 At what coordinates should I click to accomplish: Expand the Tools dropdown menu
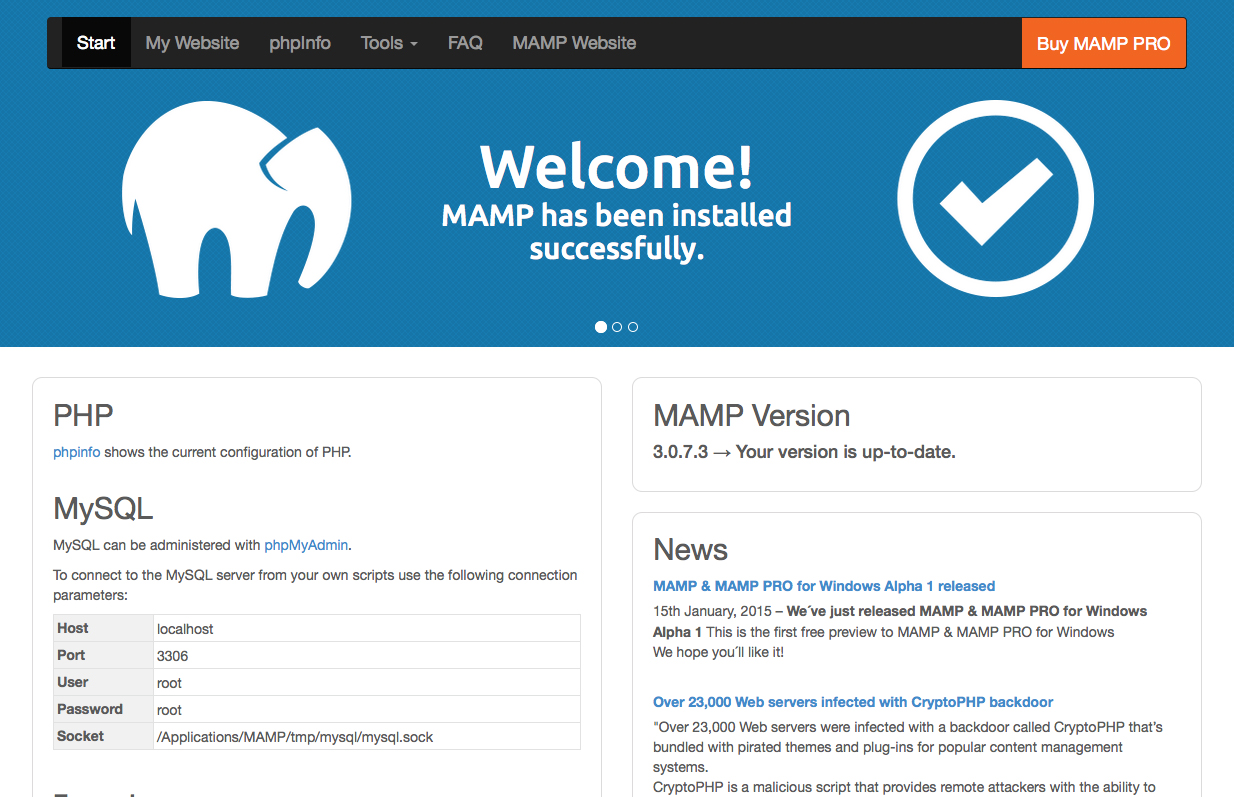tap(389, 43)
